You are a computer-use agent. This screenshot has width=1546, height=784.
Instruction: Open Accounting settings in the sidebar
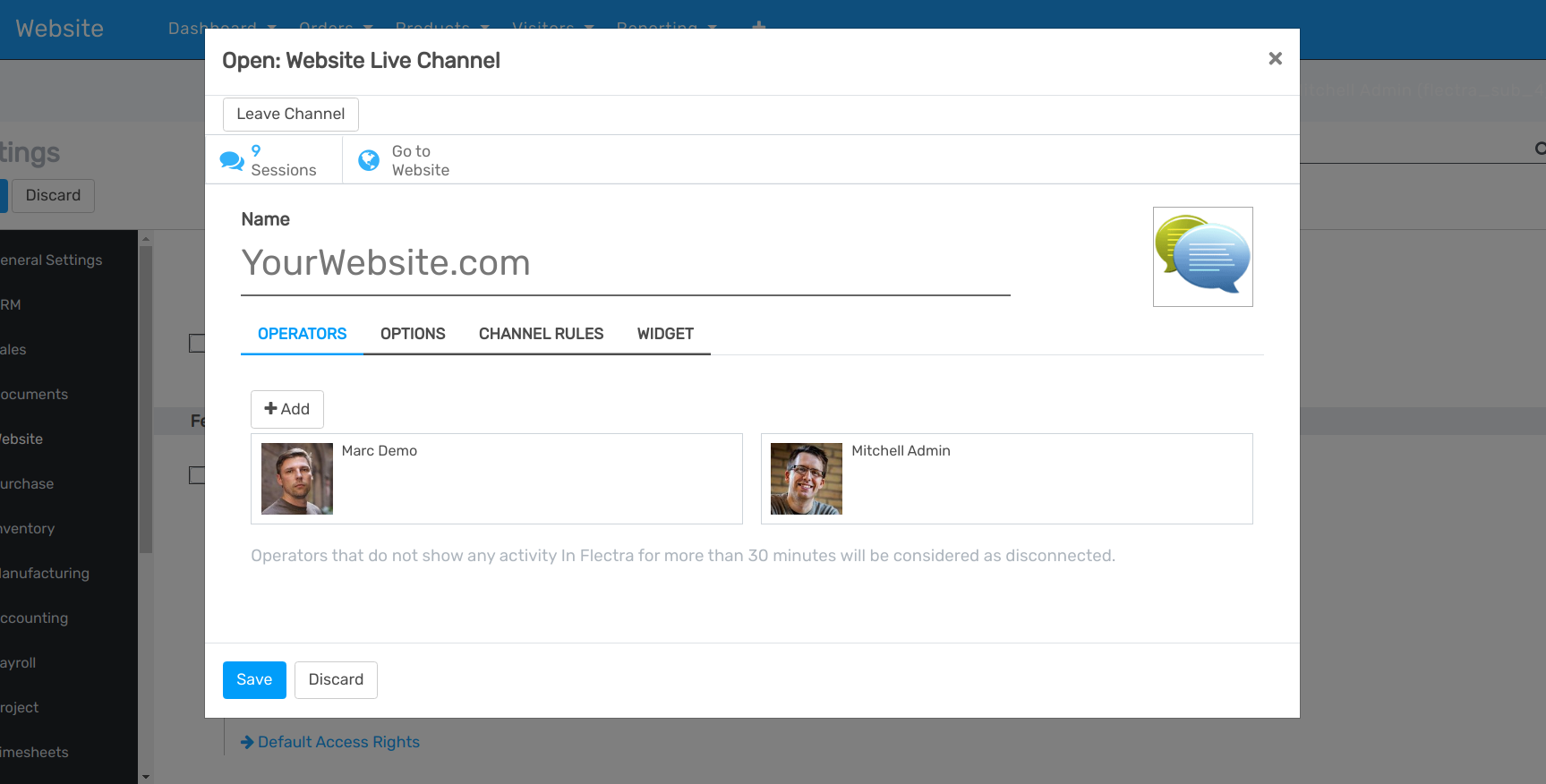(x=34, y=618)
